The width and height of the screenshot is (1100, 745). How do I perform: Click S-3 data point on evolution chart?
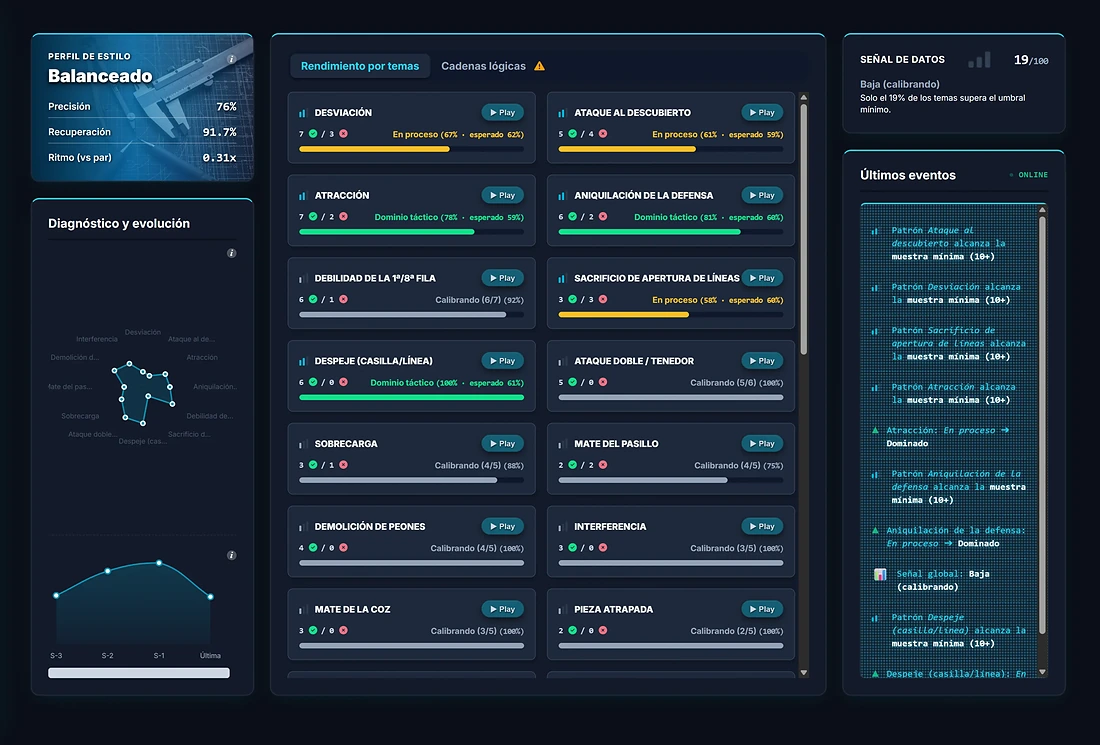(56, 596)
